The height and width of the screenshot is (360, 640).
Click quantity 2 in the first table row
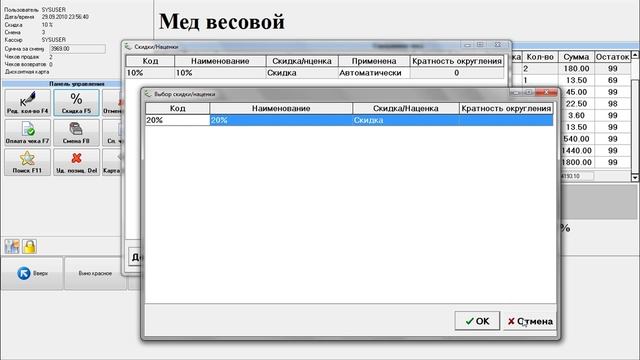tap(540, 69)
